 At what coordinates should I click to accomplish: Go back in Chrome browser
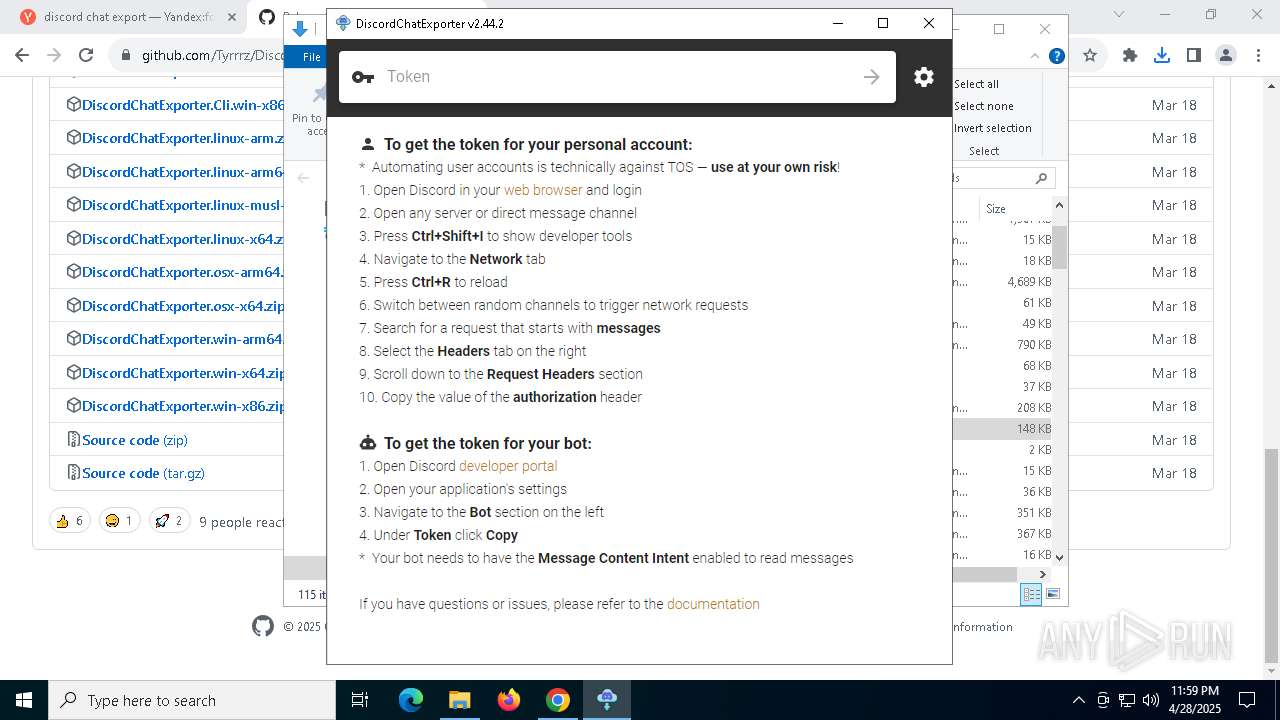click(x=22, y=56)
